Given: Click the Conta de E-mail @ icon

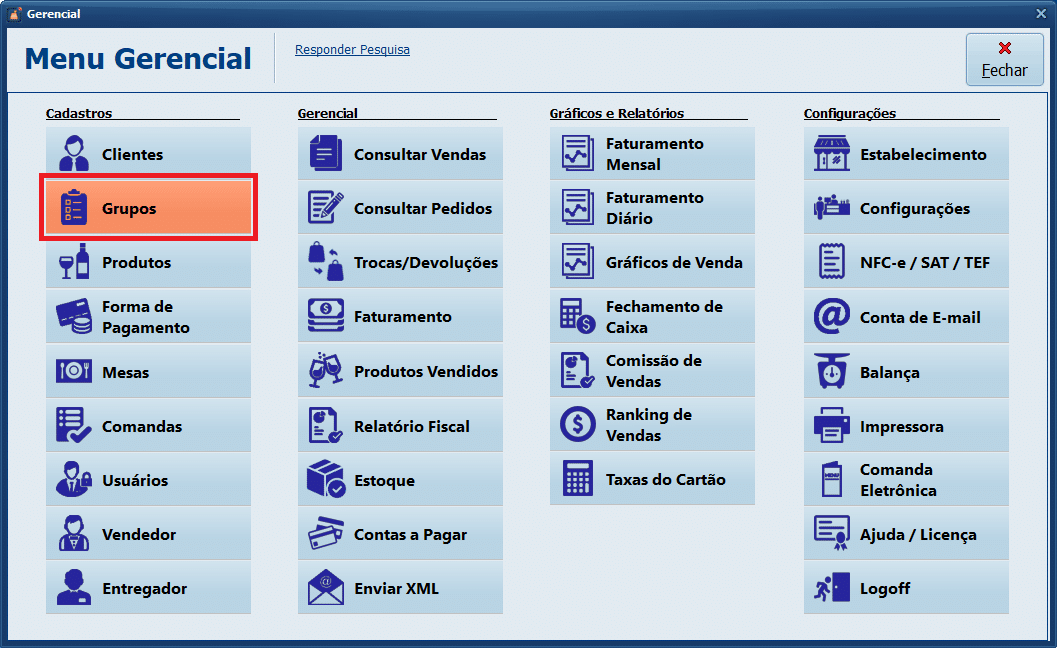Looking at the screenshot, I should [831, 317].
